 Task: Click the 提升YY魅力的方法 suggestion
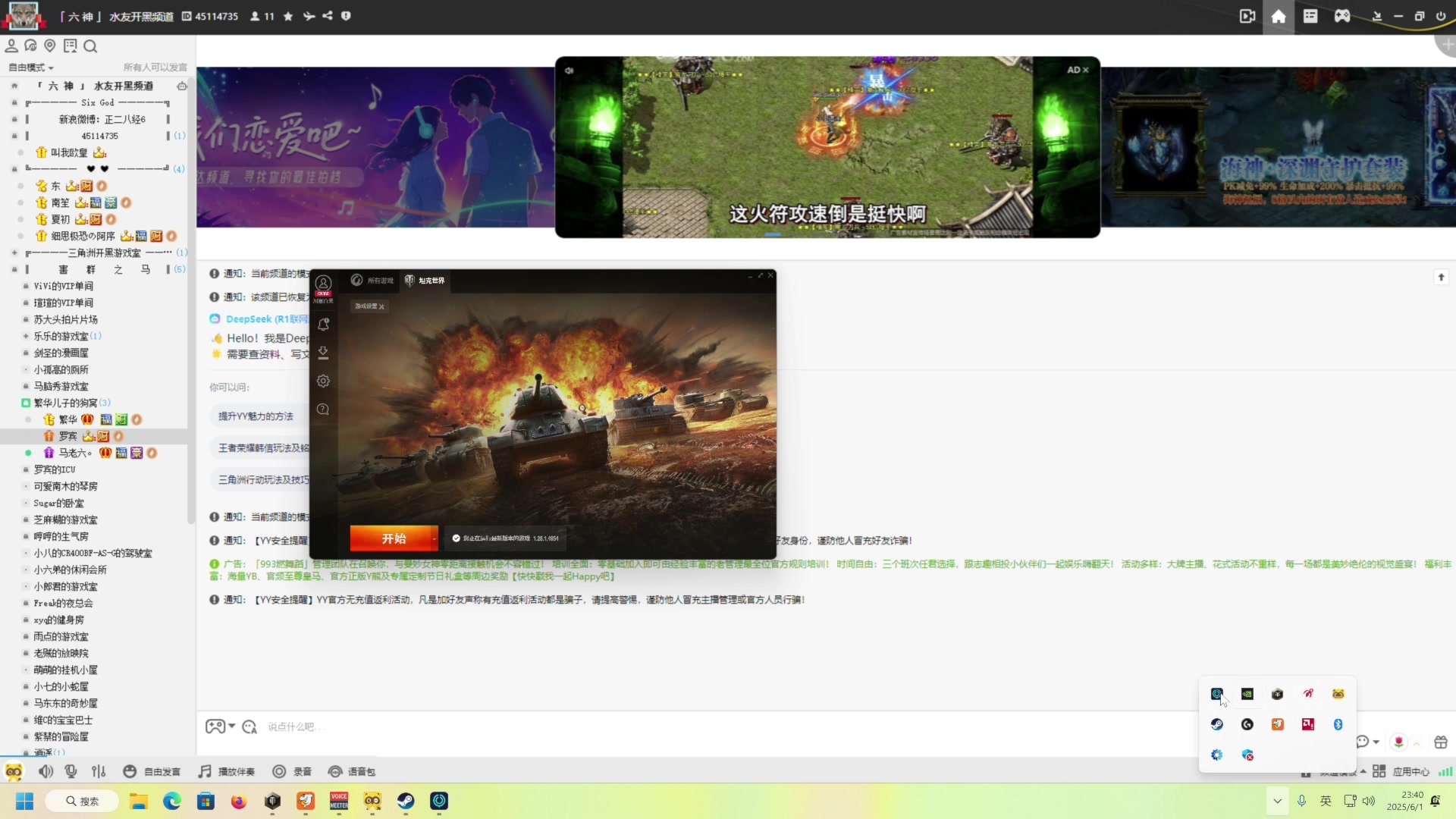[256, 416]
